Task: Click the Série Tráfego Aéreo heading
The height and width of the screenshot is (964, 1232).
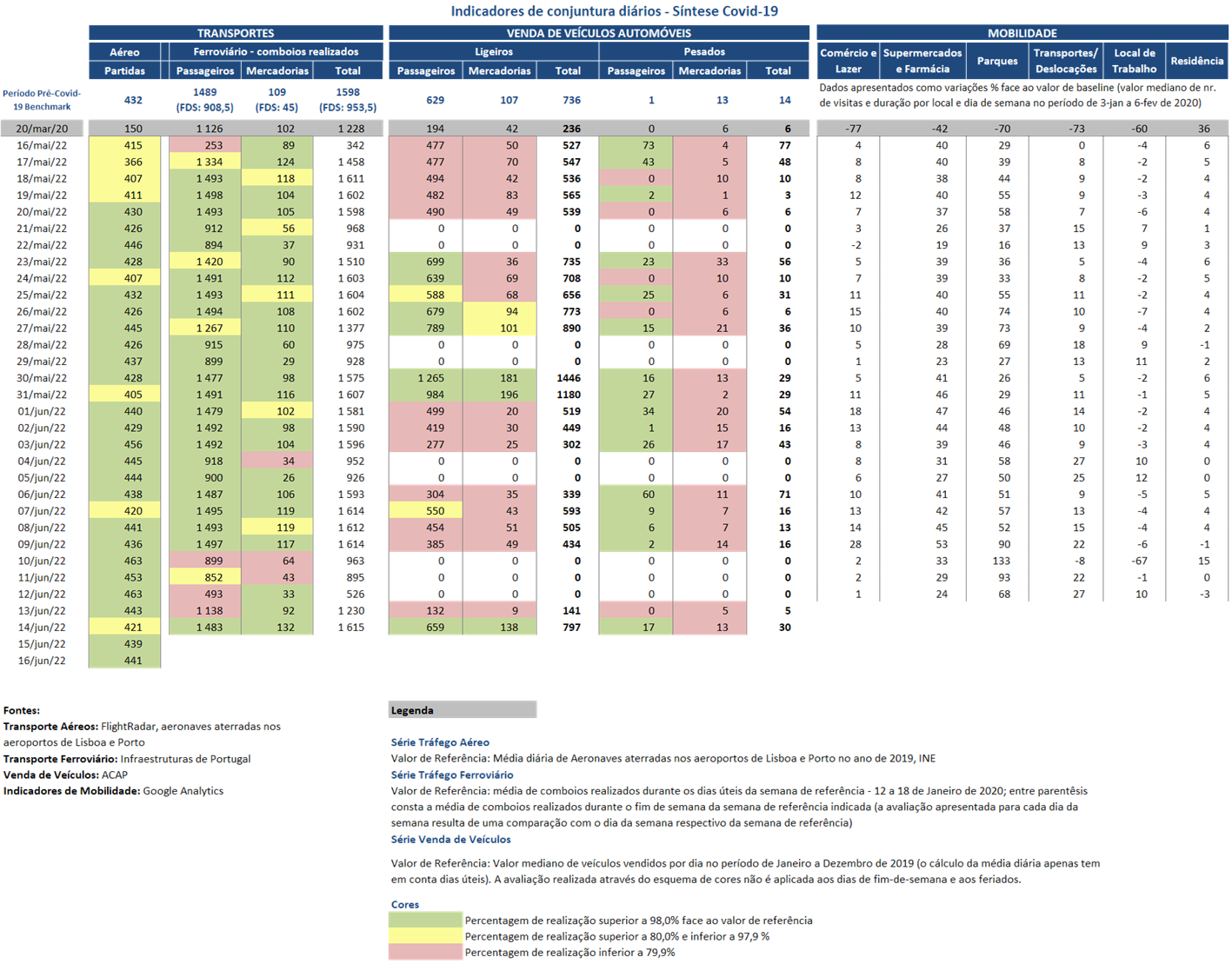Action: [x=440, y=742]
